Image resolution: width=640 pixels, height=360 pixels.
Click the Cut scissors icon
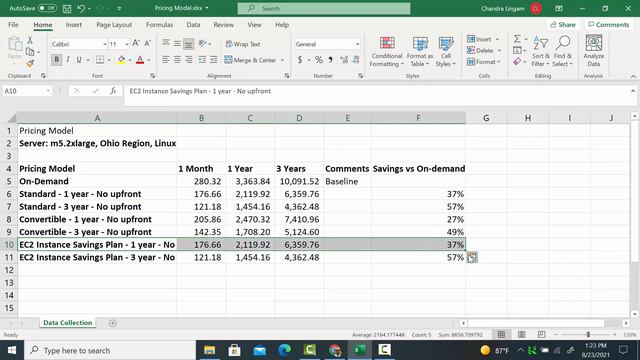[x=30, y=40]
